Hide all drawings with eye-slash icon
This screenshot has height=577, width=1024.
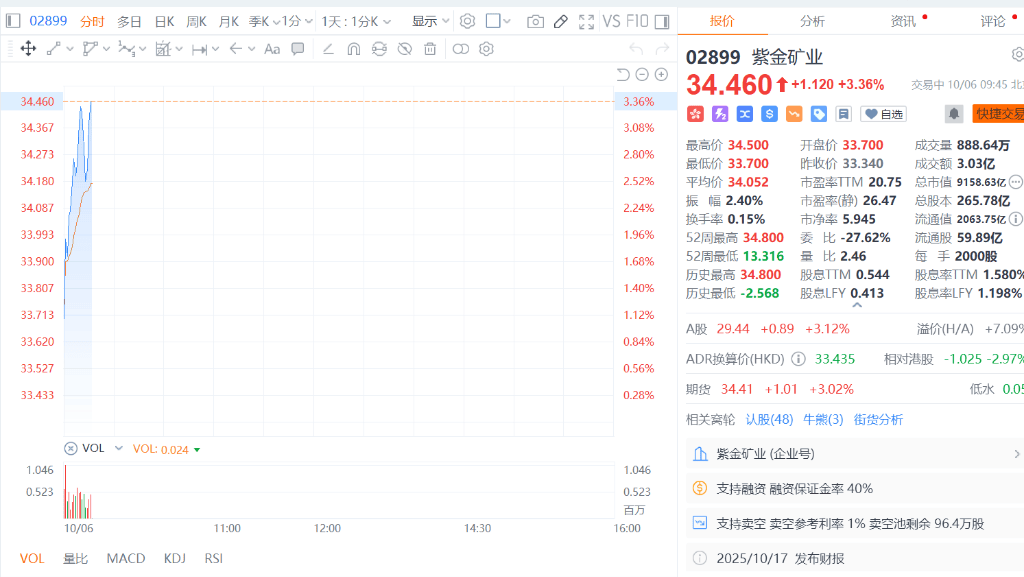point(404,48)
